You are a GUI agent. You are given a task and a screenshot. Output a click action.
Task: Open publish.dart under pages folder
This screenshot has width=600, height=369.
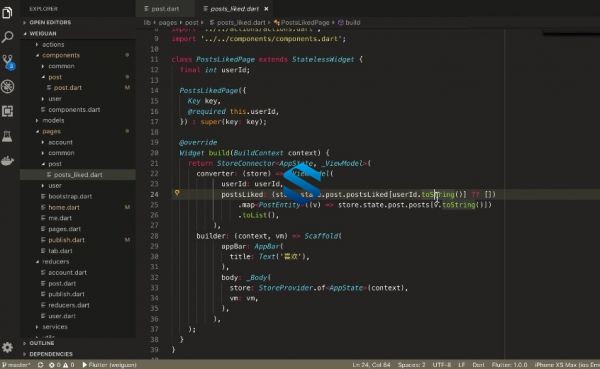tap(66, 240)
